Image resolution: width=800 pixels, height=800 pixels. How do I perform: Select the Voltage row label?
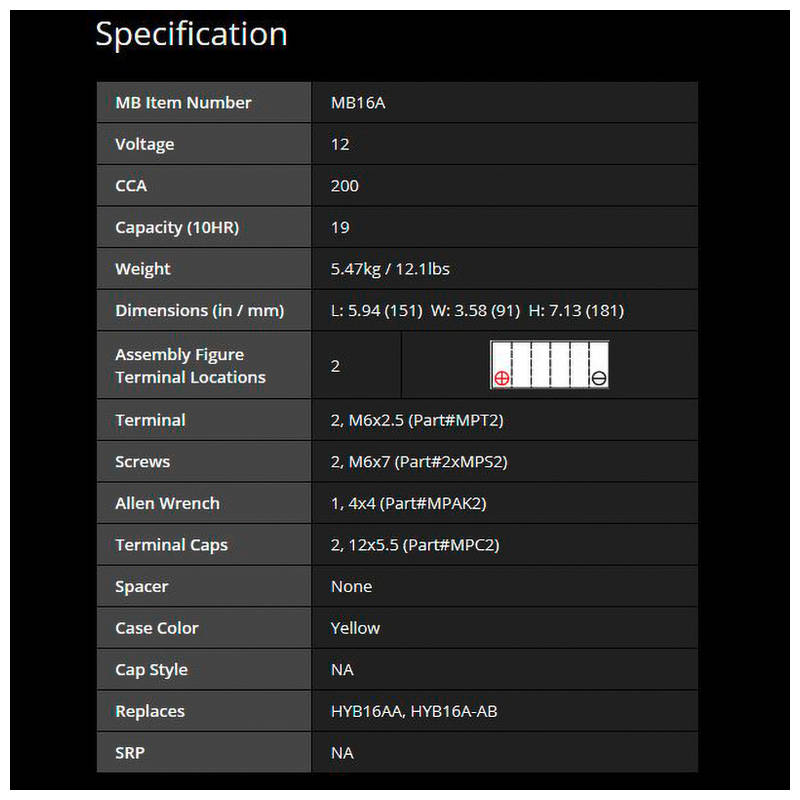coord(144,144)
